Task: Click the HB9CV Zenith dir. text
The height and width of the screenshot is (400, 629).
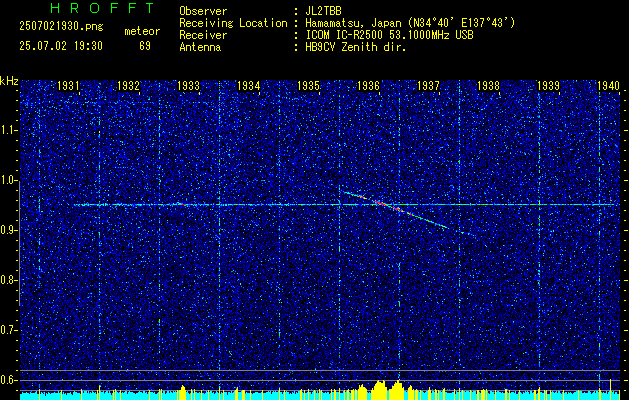Action: tap(356, 47)
